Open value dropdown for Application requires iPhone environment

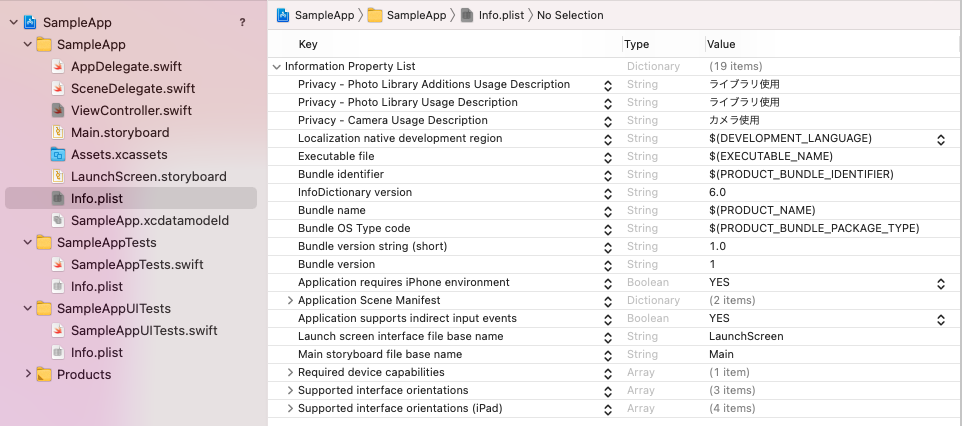point(940,283)
